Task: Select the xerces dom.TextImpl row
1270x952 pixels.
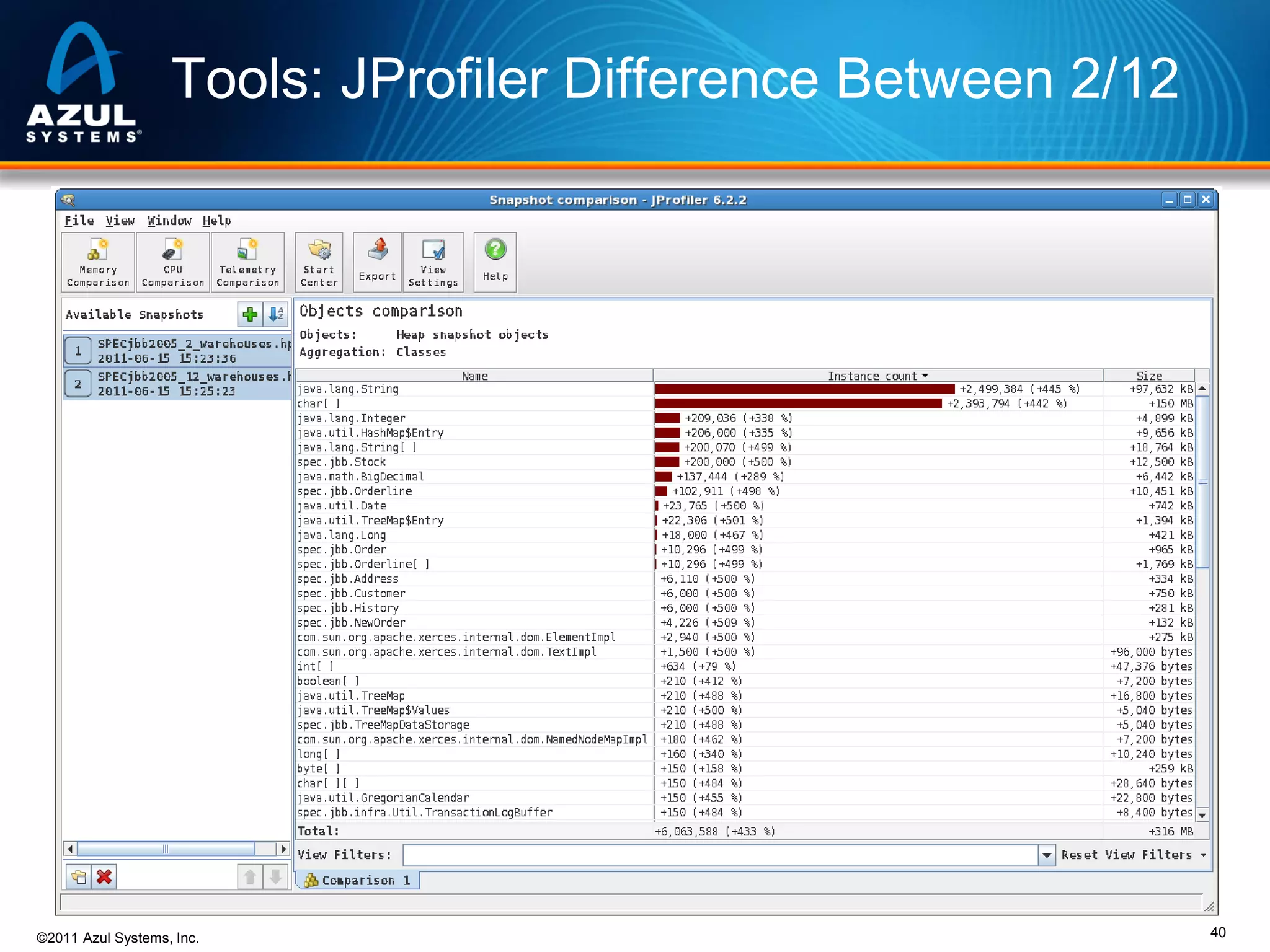Action: [x=745, y=652]
